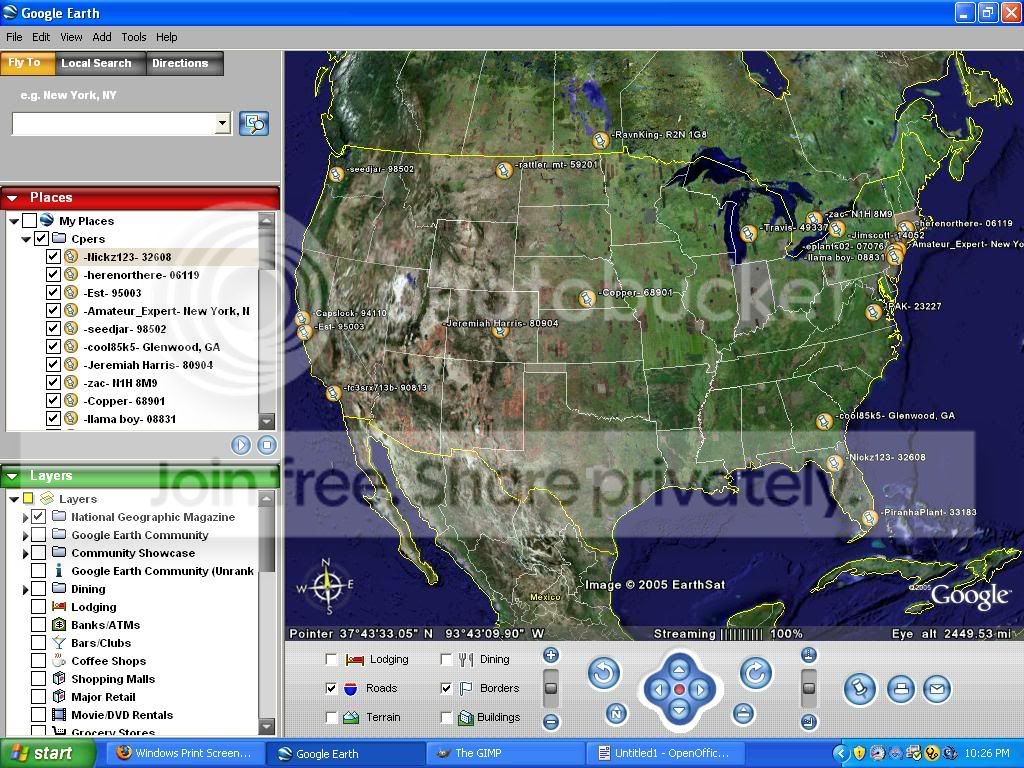
Task: Uncheck the Borders checkbox
Action: pos(446,688)
